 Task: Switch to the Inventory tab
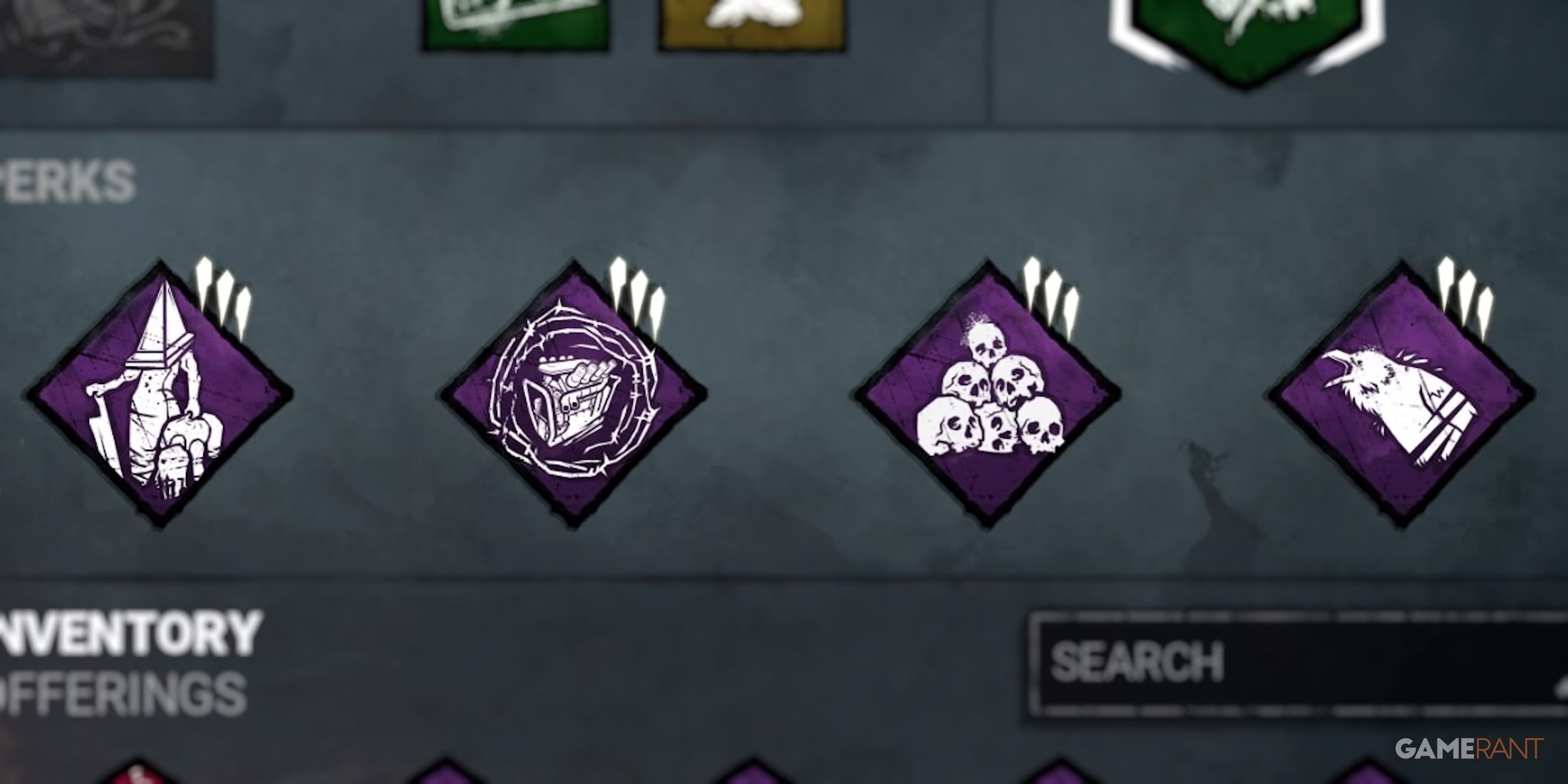(130, 633)
